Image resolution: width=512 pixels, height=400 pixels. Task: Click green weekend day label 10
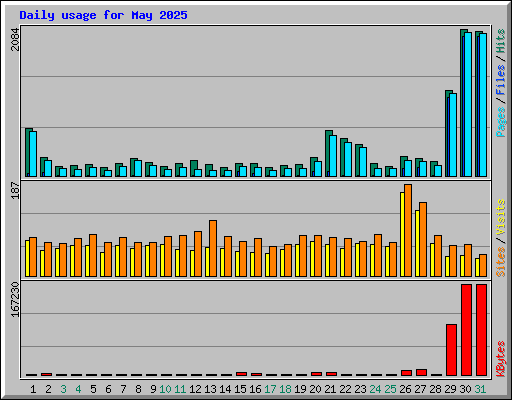coord(165,389)
